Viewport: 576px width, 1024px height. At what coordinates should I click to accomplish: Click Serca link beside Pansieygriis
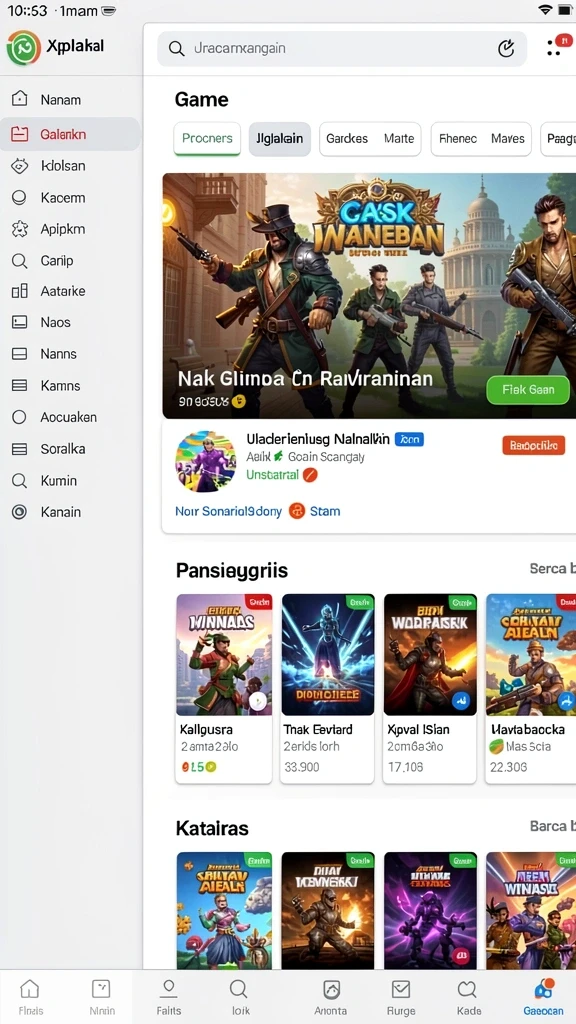pos(552,568)
